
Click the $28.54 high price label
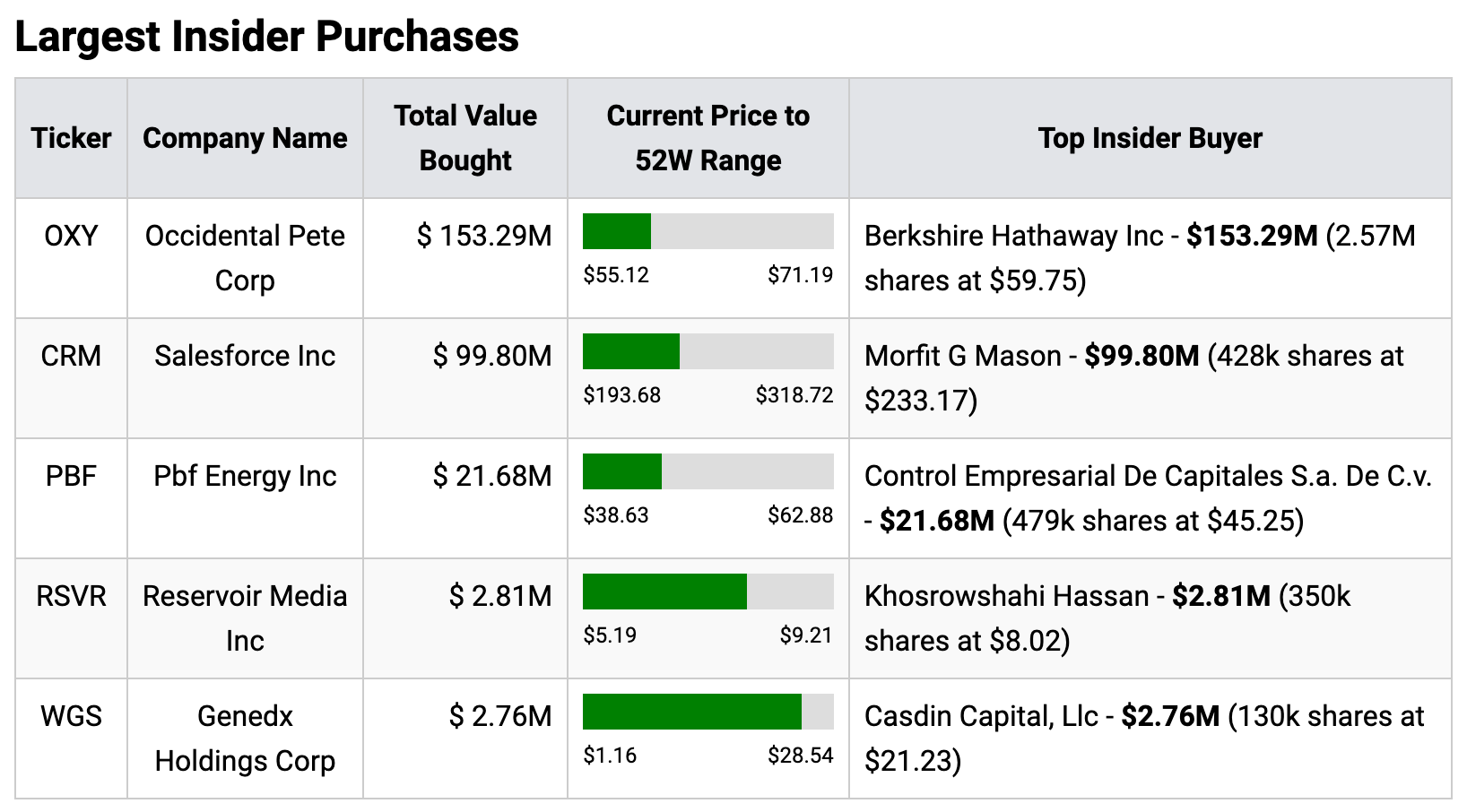801,756
